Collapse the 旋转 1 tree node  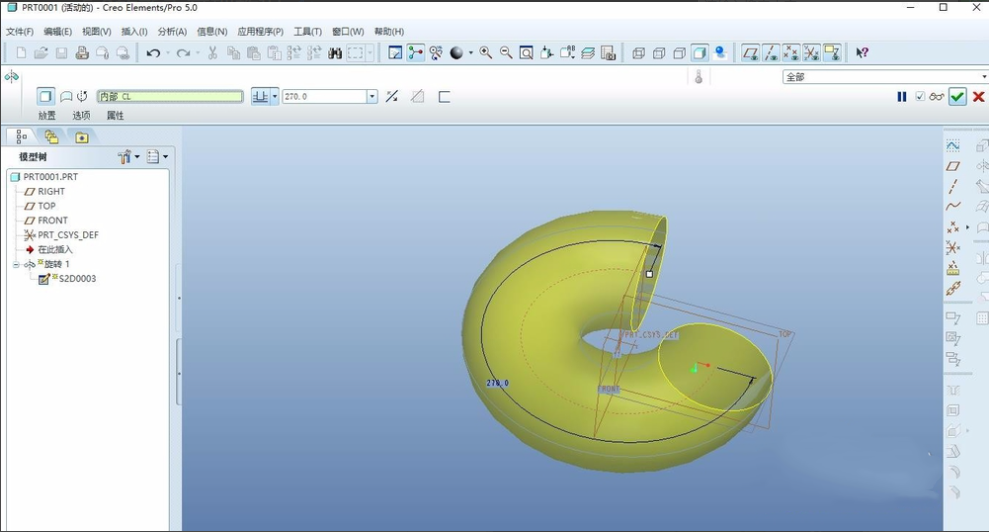pos(16,265)
